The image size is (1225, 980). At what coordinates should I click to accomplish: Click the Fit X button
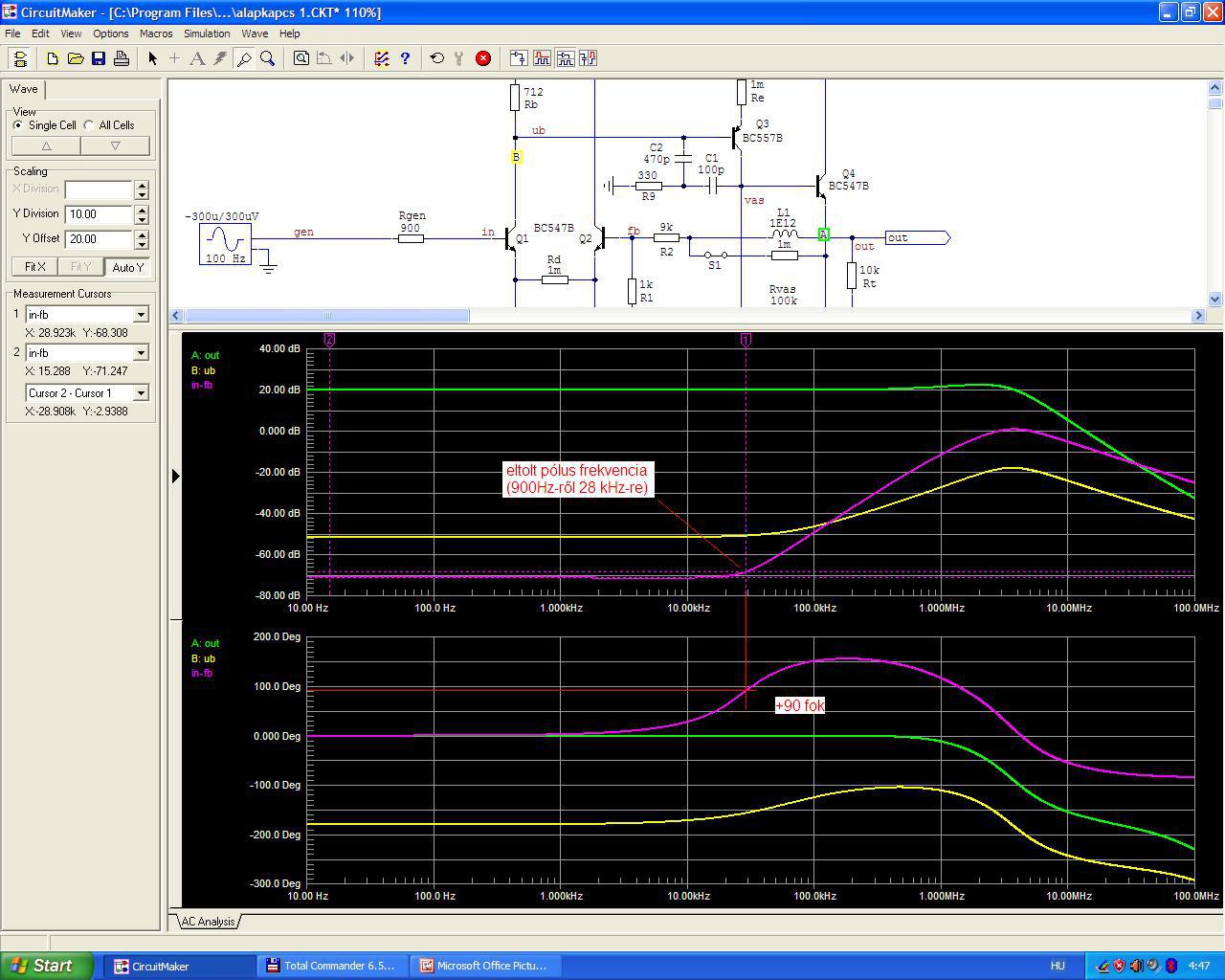(x=35, y=267)
